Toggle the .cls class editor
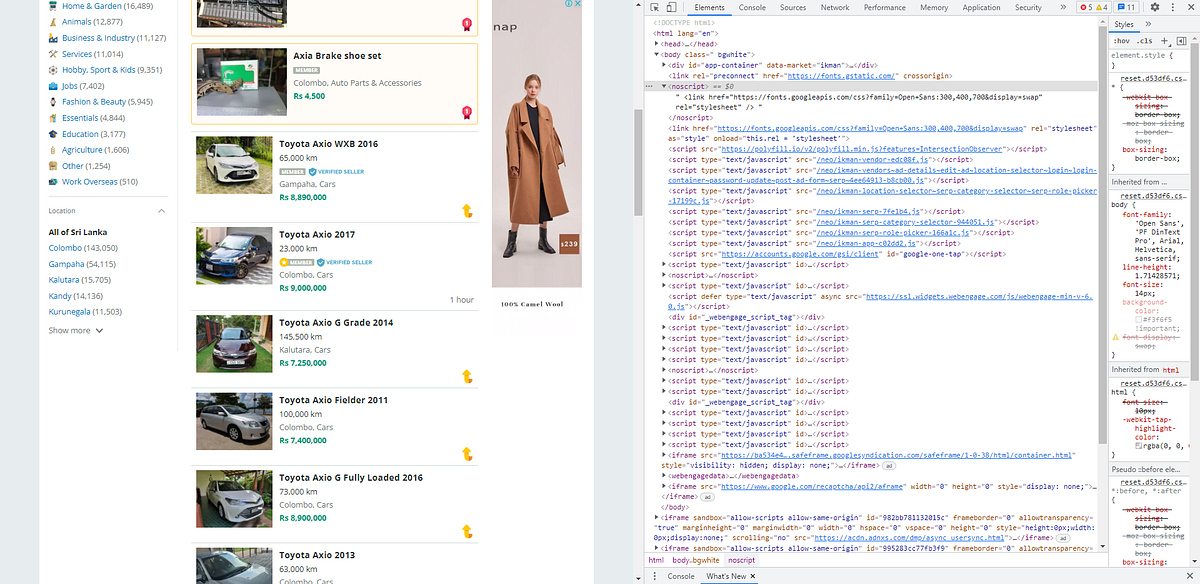Screen dimensions: 1200x584 (x=1144, y=41)
